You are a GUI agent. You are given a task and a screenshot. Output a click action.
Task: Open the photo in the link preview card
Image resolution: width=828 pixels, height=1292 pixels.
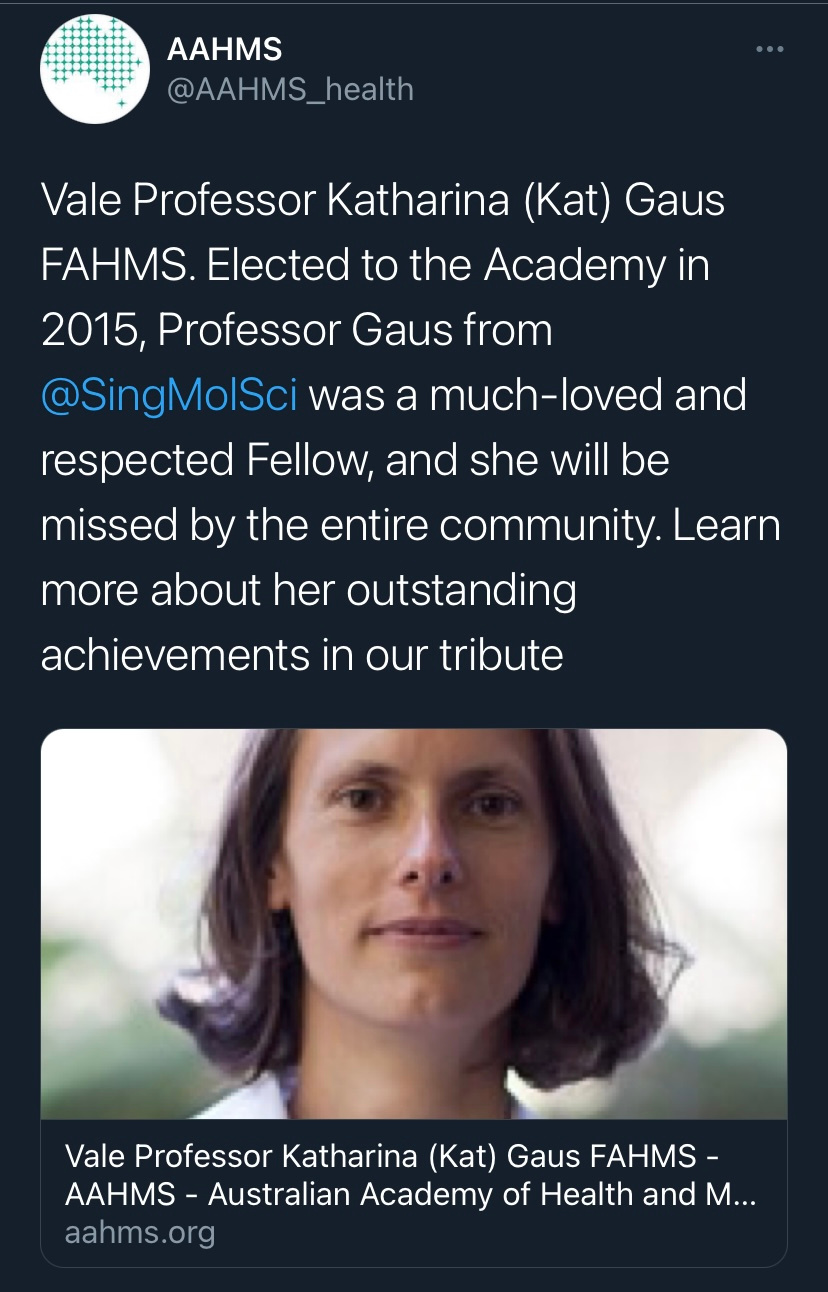pos(413,923)
